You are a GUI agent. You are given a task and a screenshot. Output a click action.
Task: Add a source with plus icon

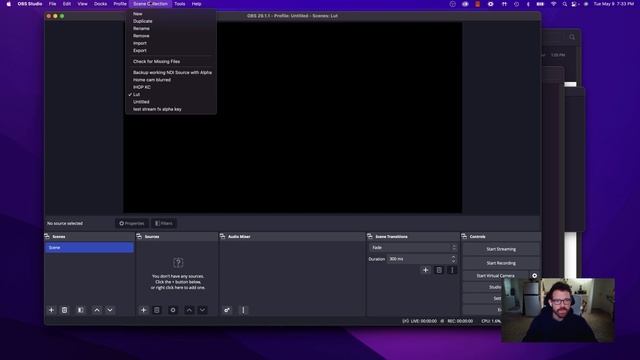click(143, 310)
